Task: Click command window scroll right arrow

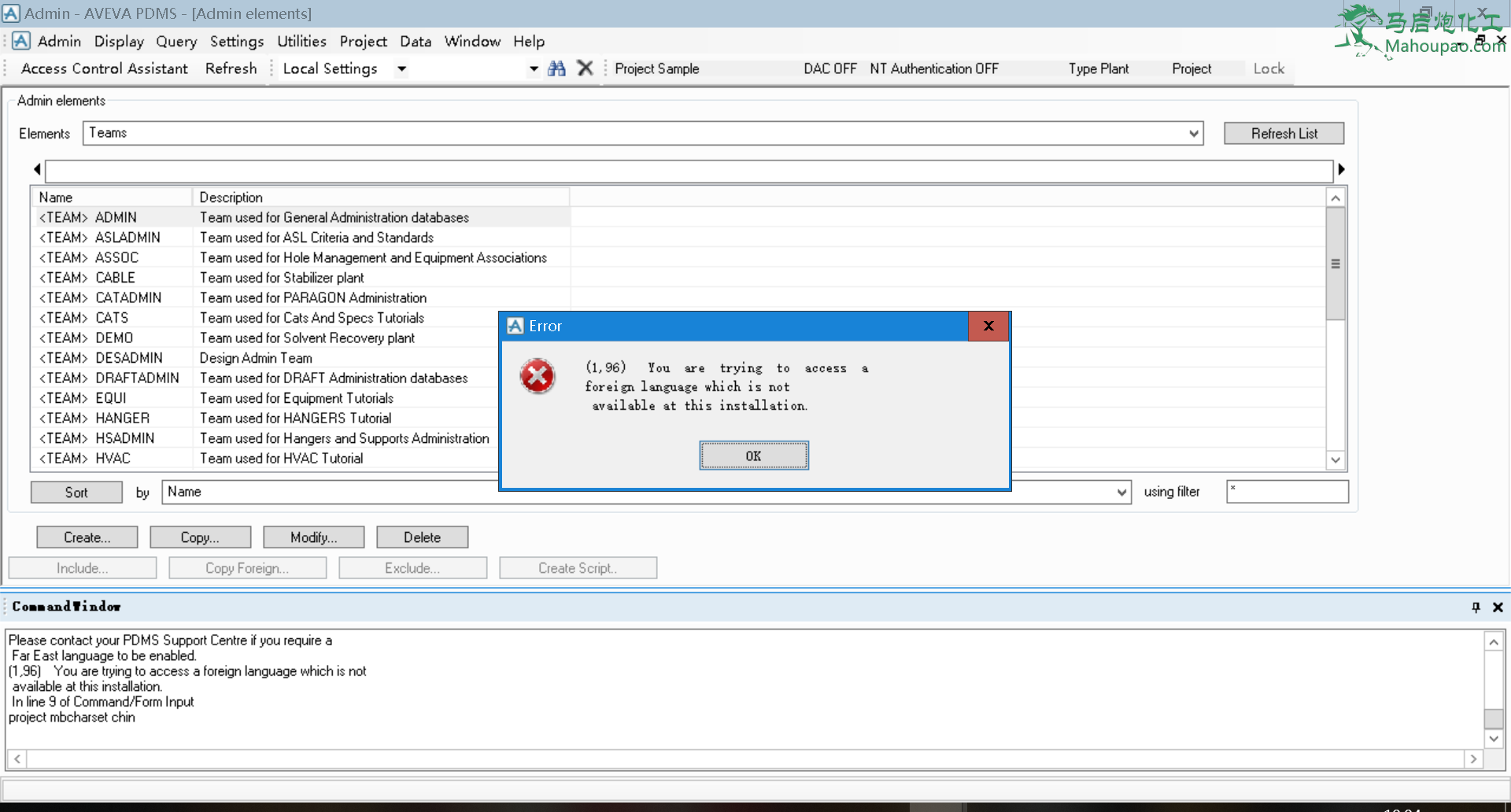Action: [1473, 759]
